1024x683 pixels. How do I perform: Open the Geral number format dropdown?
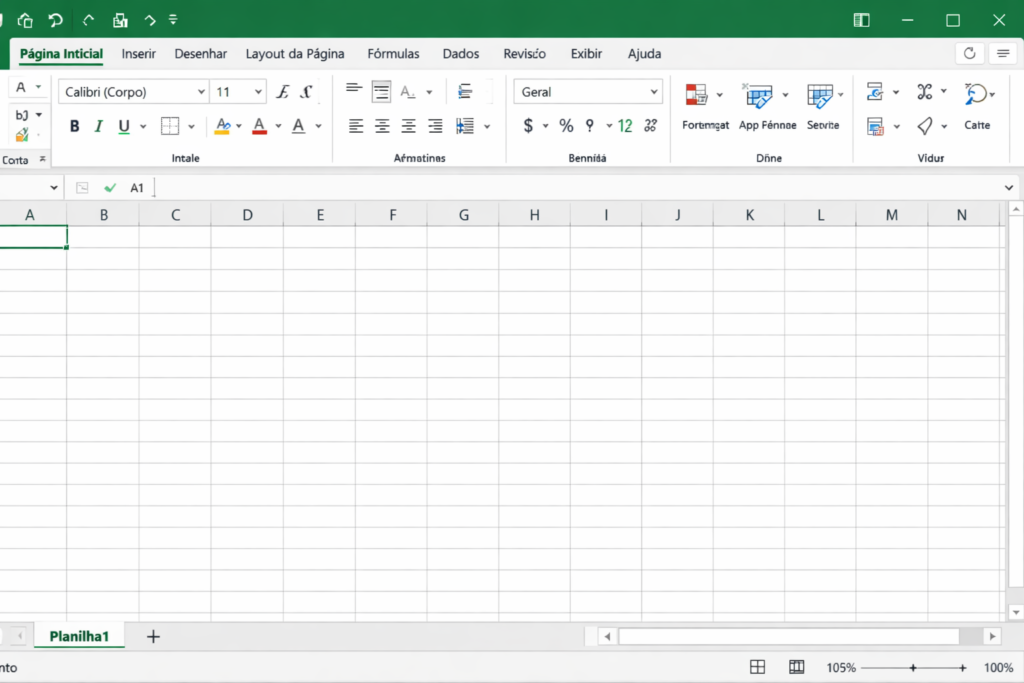[x=654, y=92]
